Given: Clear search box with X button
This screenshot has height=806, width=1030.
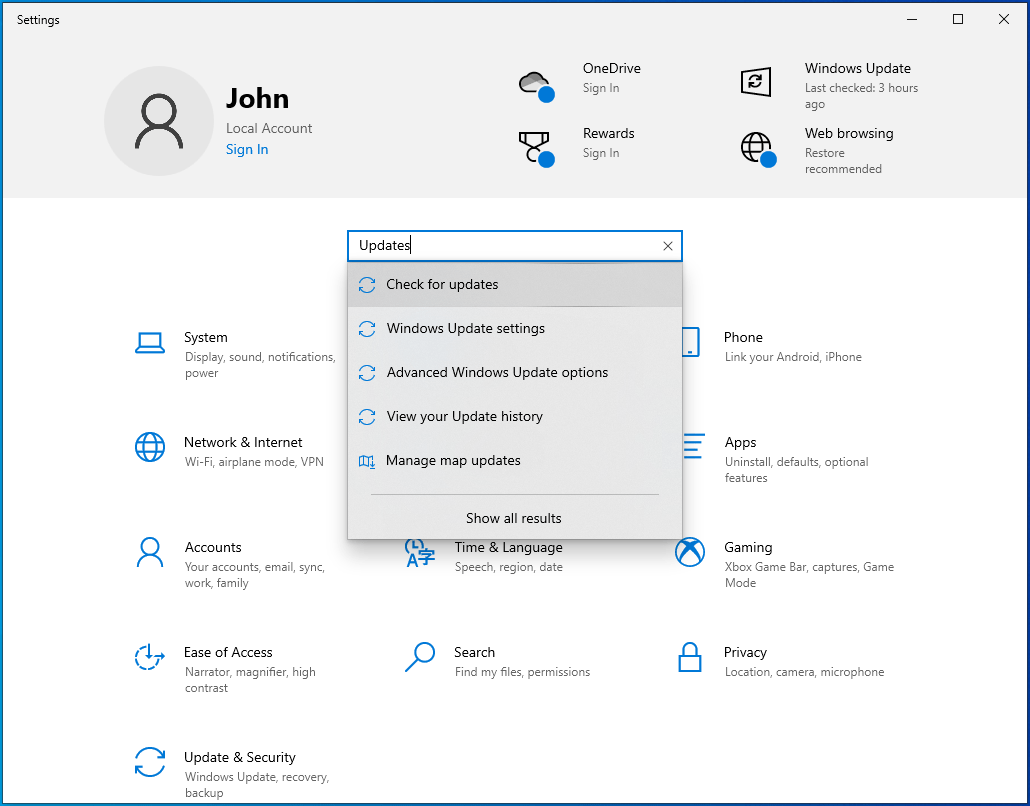Looking at the screenshot, I should pos(668,246).
